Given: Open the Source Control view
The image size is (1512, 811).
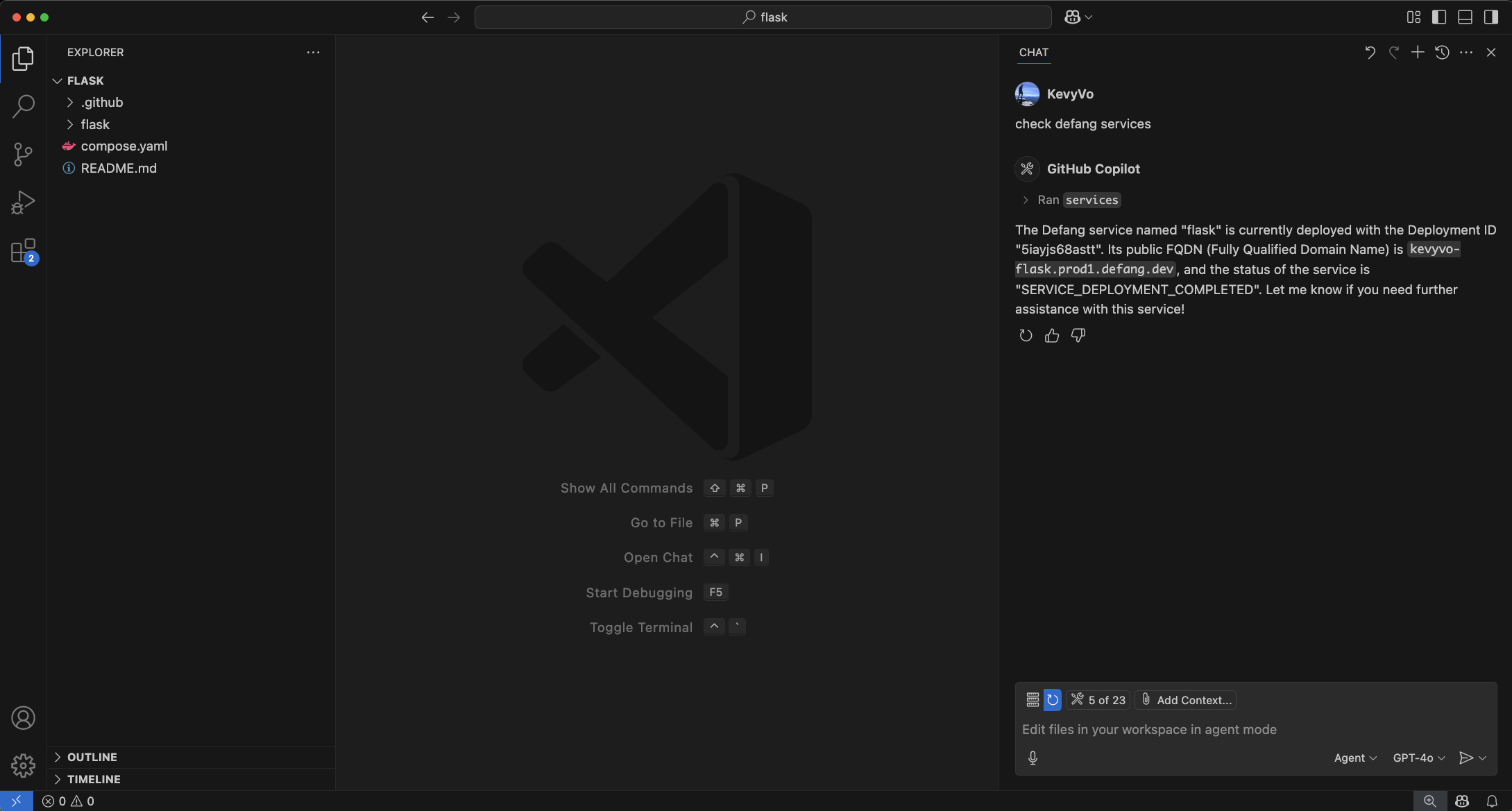Looking at the screenshot, I should point(23,154).
